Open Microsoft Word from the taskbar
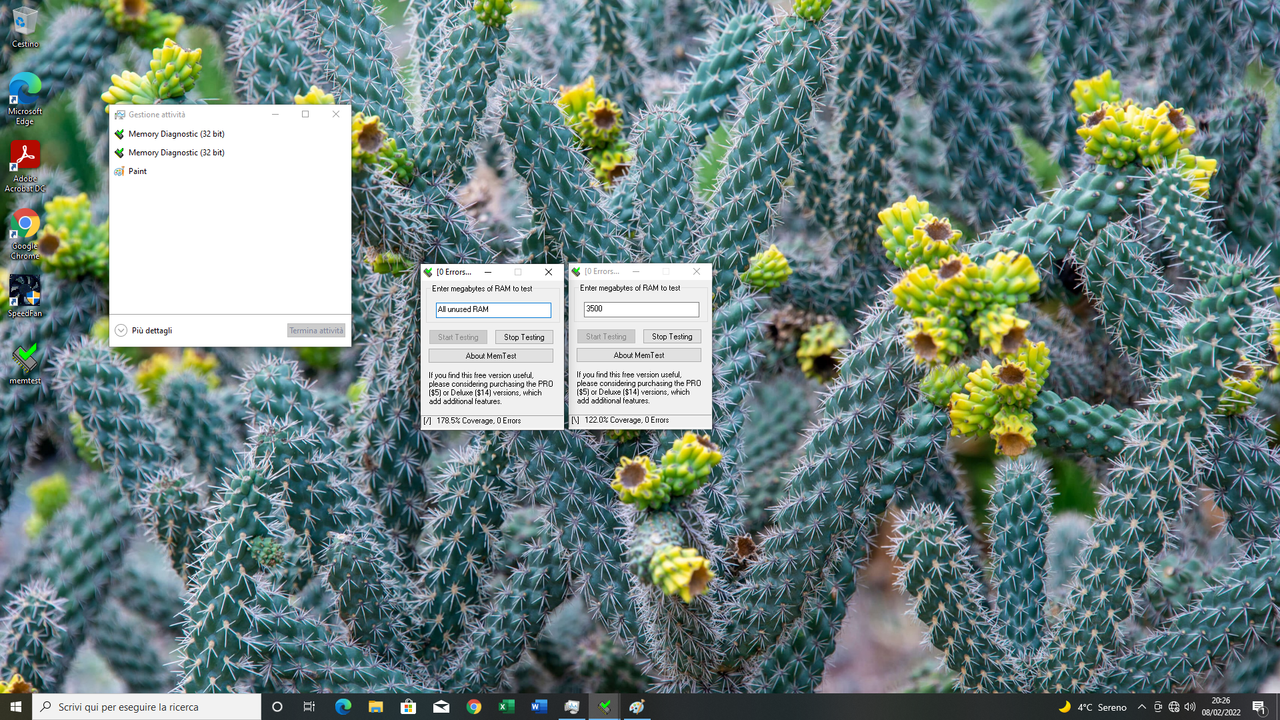The width and height of the screenshot is (1280, 720). tap(539, 706)
